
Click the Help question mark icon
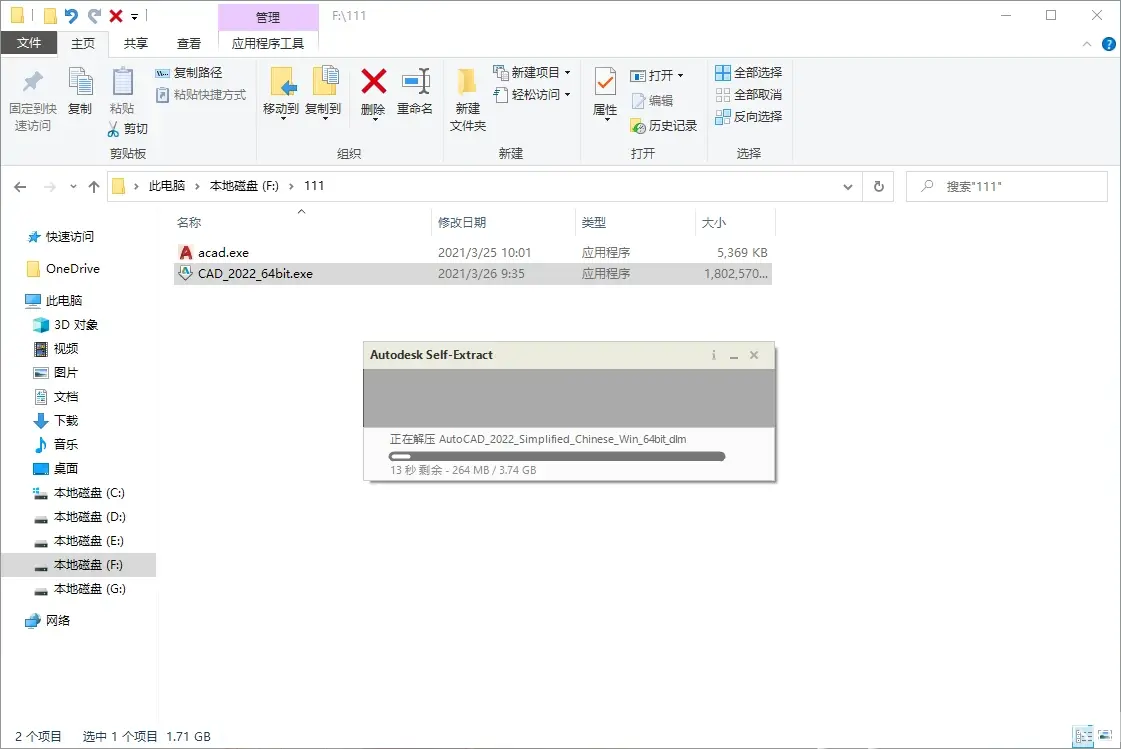1109,44
